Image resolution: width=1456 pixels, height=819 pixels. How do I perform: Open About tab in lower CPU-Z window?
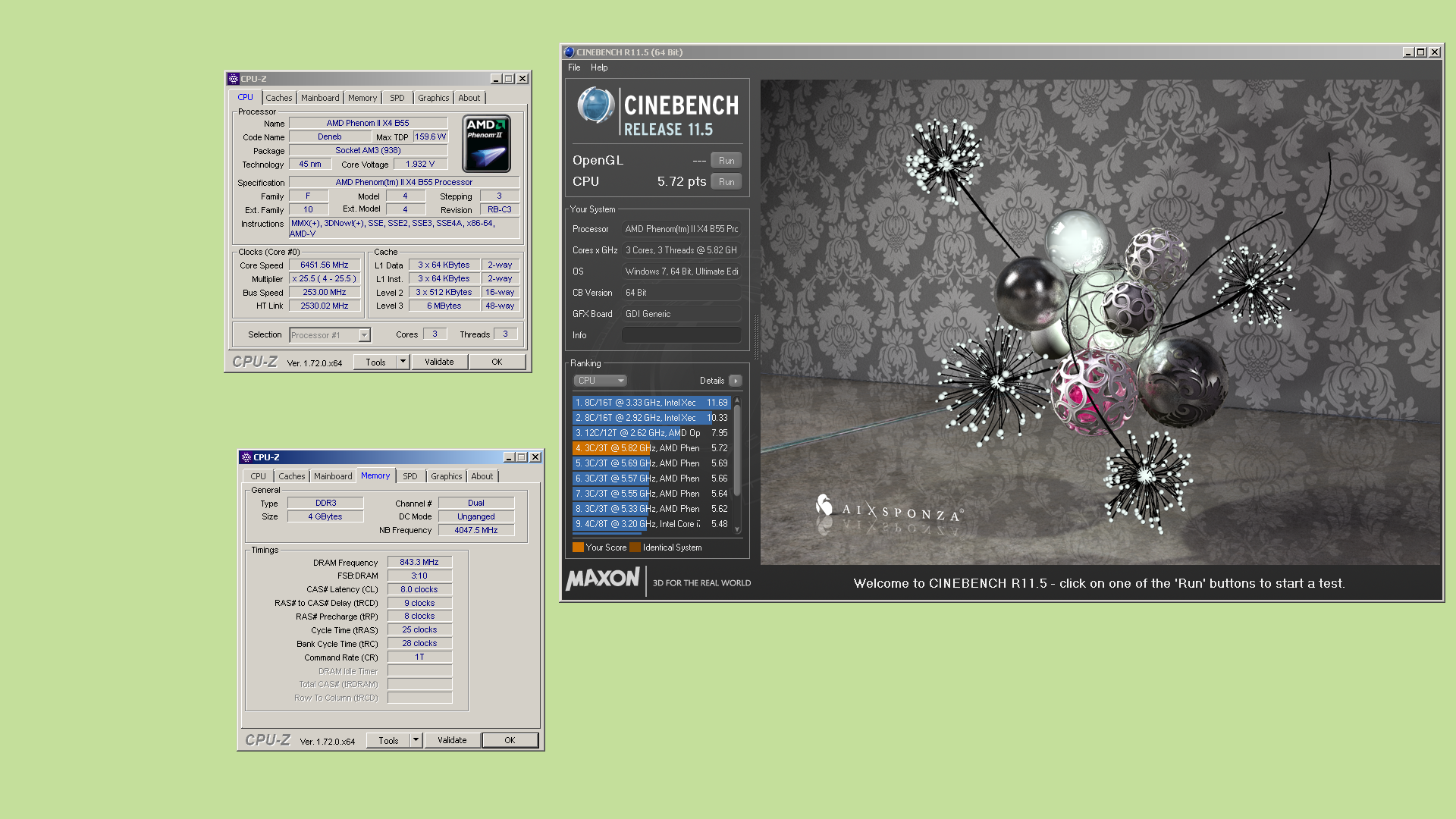click(x=482, y=476)
